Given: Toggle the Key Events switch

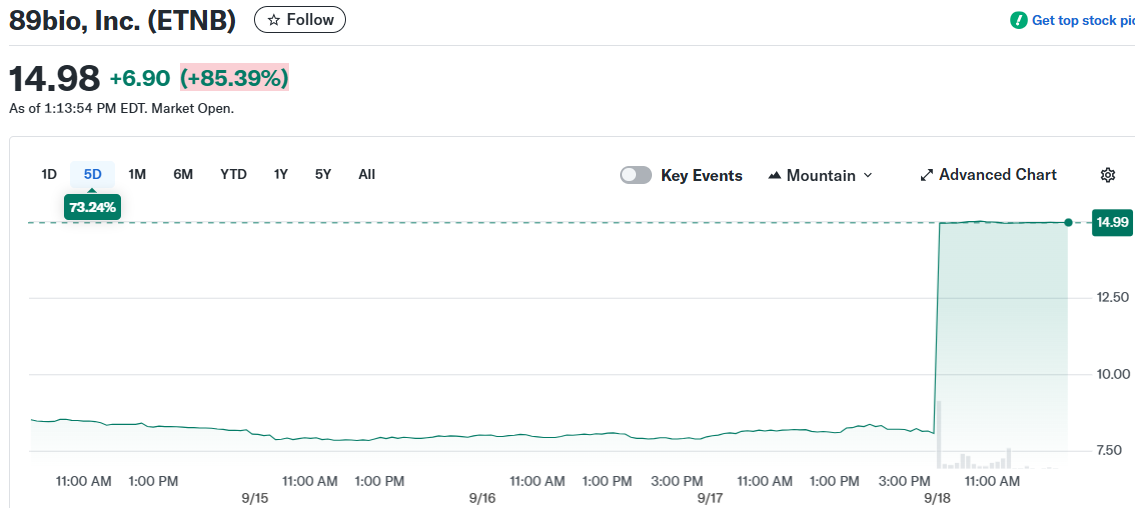Looking at the screenshot, I should coord(636,175).
